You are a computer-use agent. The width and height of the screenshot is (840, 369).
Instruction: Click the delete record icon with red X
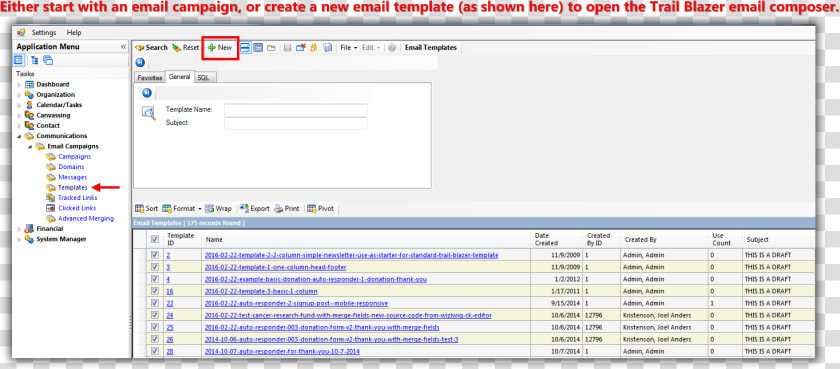301,48
